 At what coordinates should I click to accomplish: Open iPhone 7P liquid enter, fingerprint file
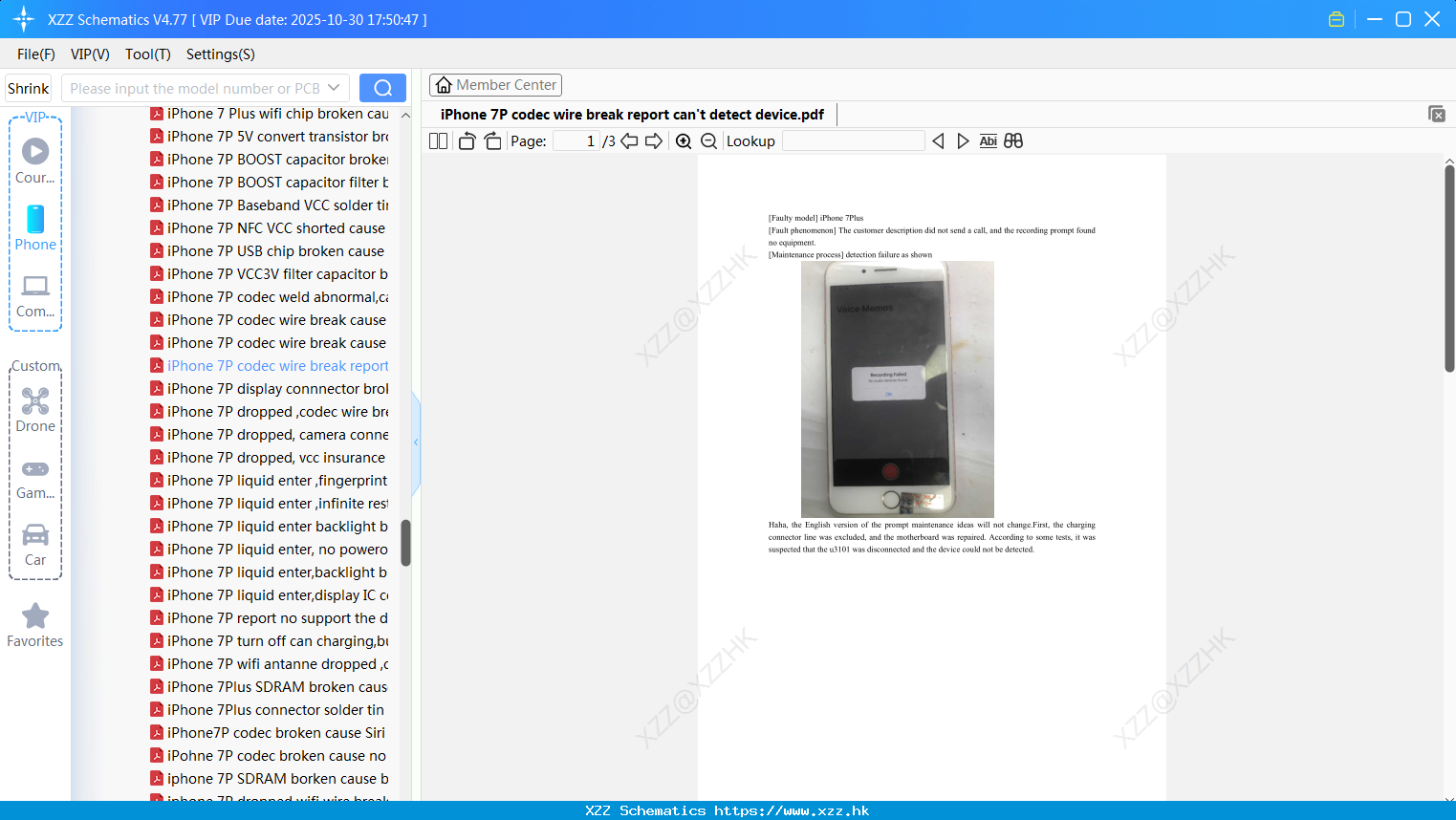pos(270,481)
